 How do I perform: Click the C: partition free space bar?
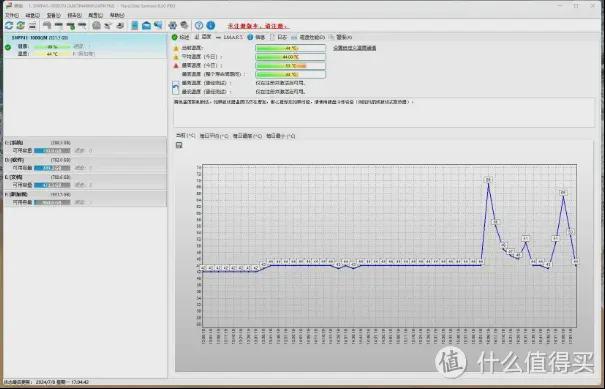52,151
